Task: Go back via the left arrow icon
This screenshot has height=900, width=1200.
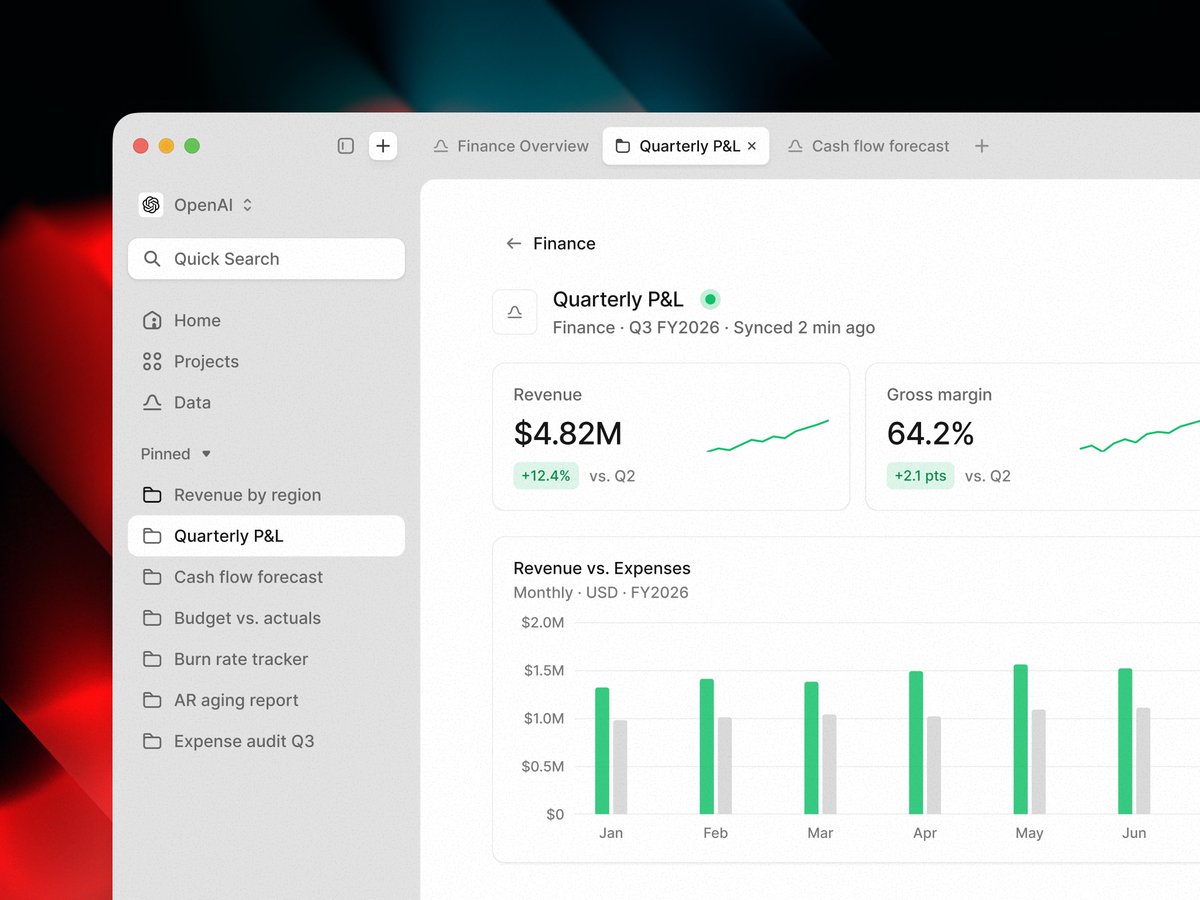Action: pyautogui.click(x=514, y=244)
